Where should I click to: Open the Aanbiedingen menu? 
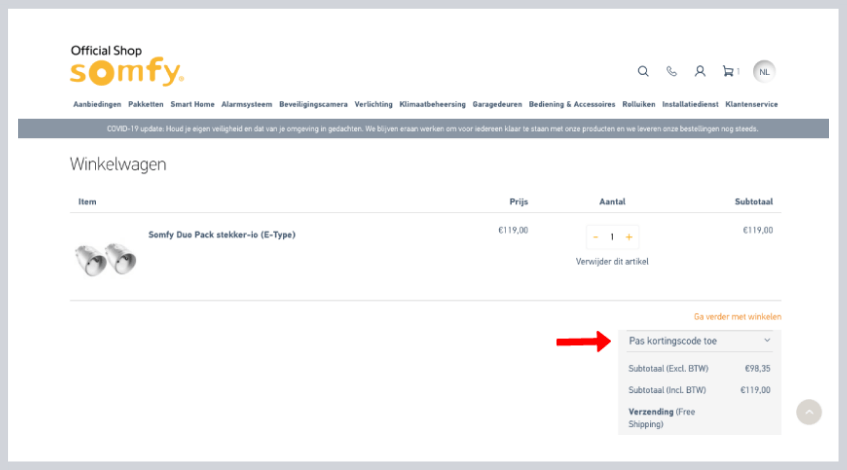[x=97, y=104]
